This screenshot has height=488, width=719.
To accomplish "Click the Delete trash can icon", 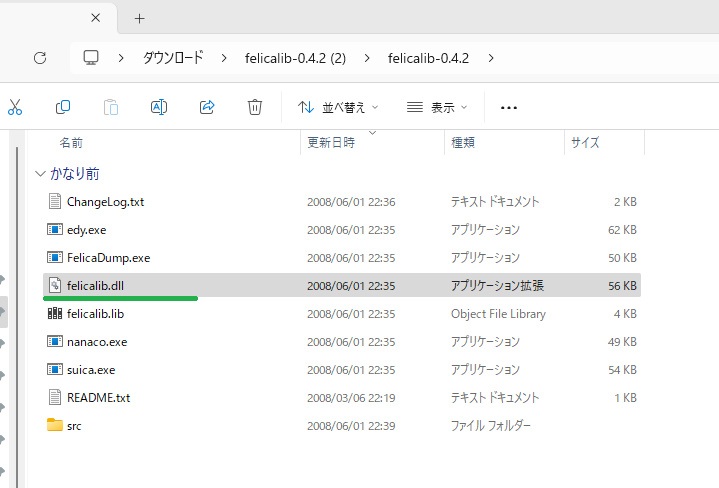I will coord(255,107).
